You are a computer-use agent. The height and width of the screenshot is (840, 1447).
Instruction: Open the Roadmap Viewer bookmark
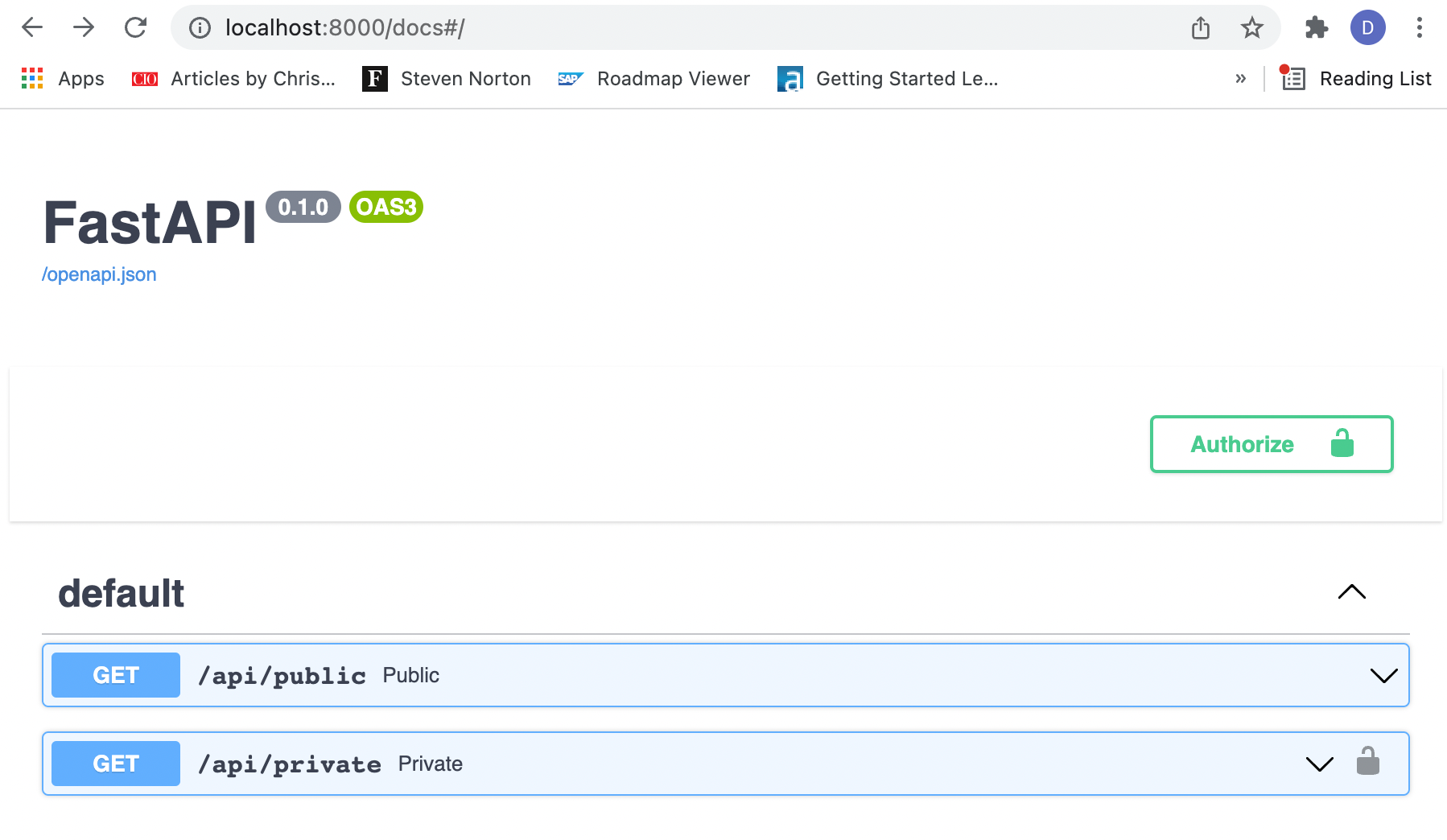point(653,79)
